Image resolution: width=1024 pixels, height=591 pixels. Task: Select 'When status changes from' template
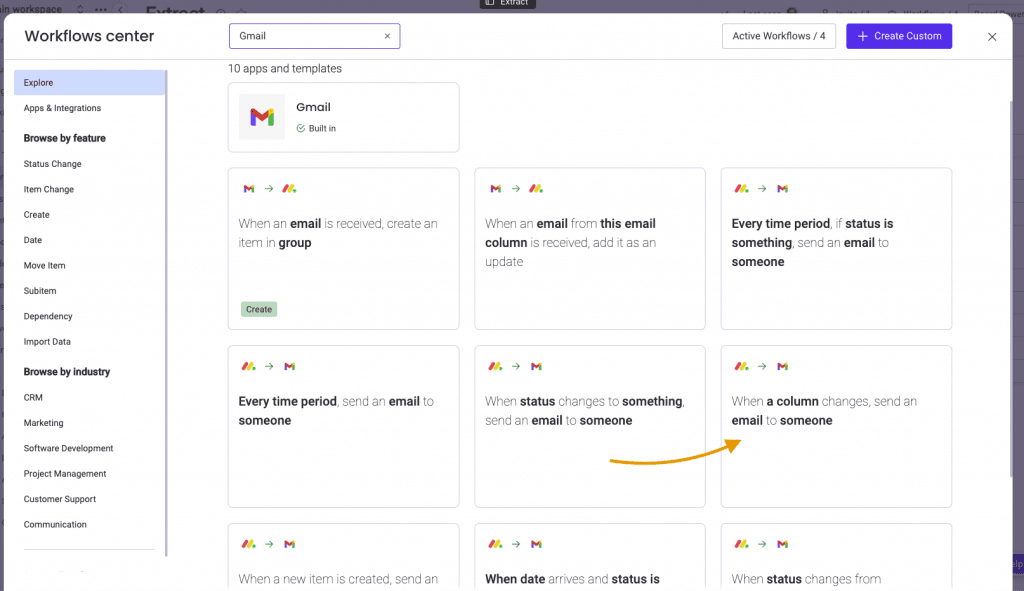click(x=836, y=557)
